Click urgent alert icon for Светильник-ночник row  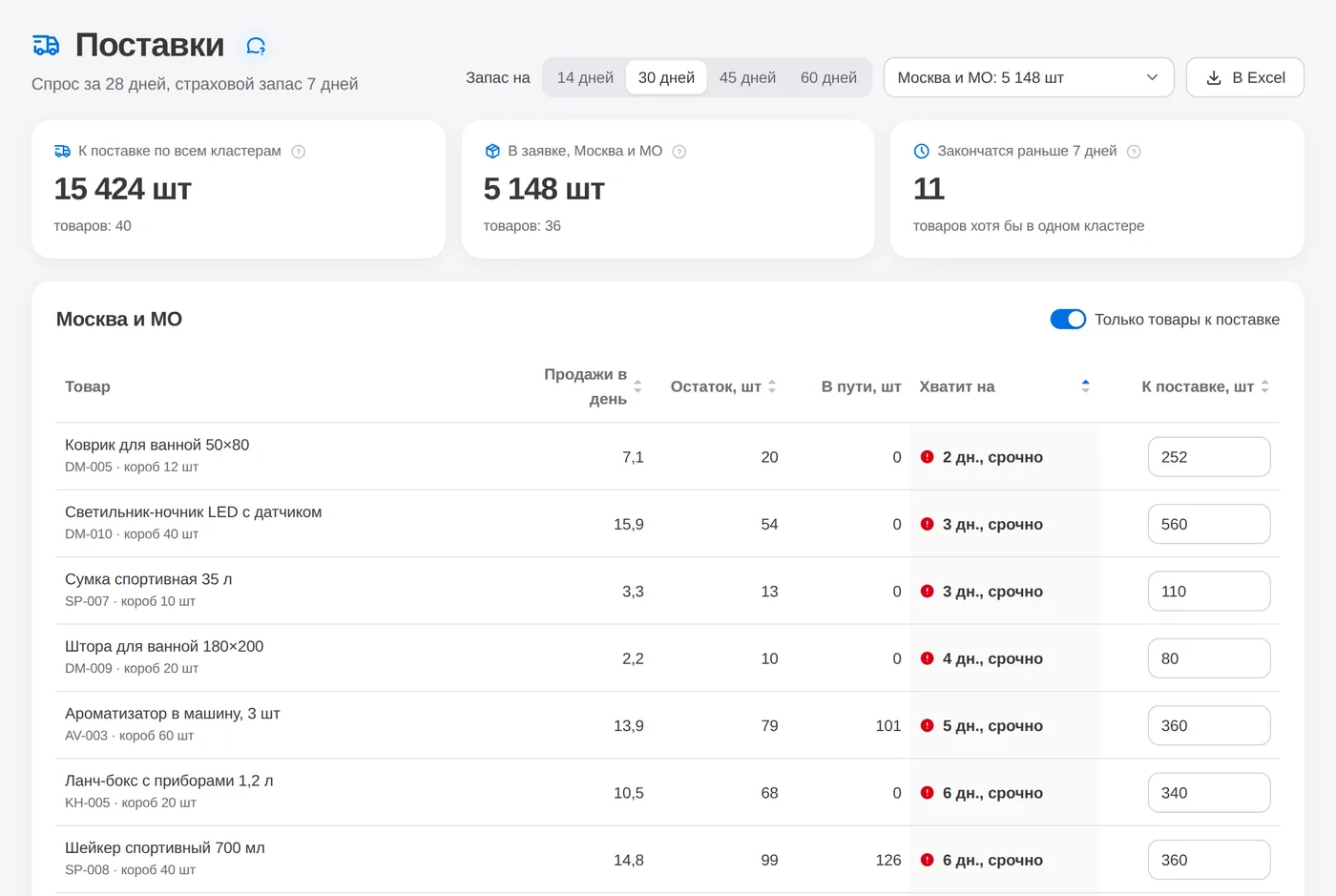pos(927,524)
